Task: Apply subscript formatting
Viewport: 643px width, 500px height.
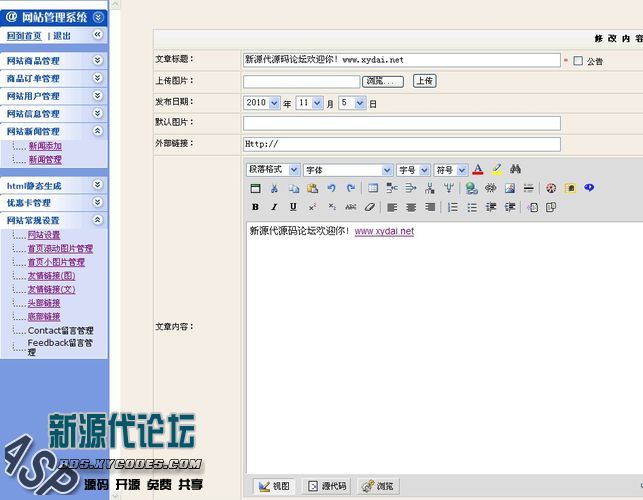Action: pyautogui.click(x=331, y=207)
